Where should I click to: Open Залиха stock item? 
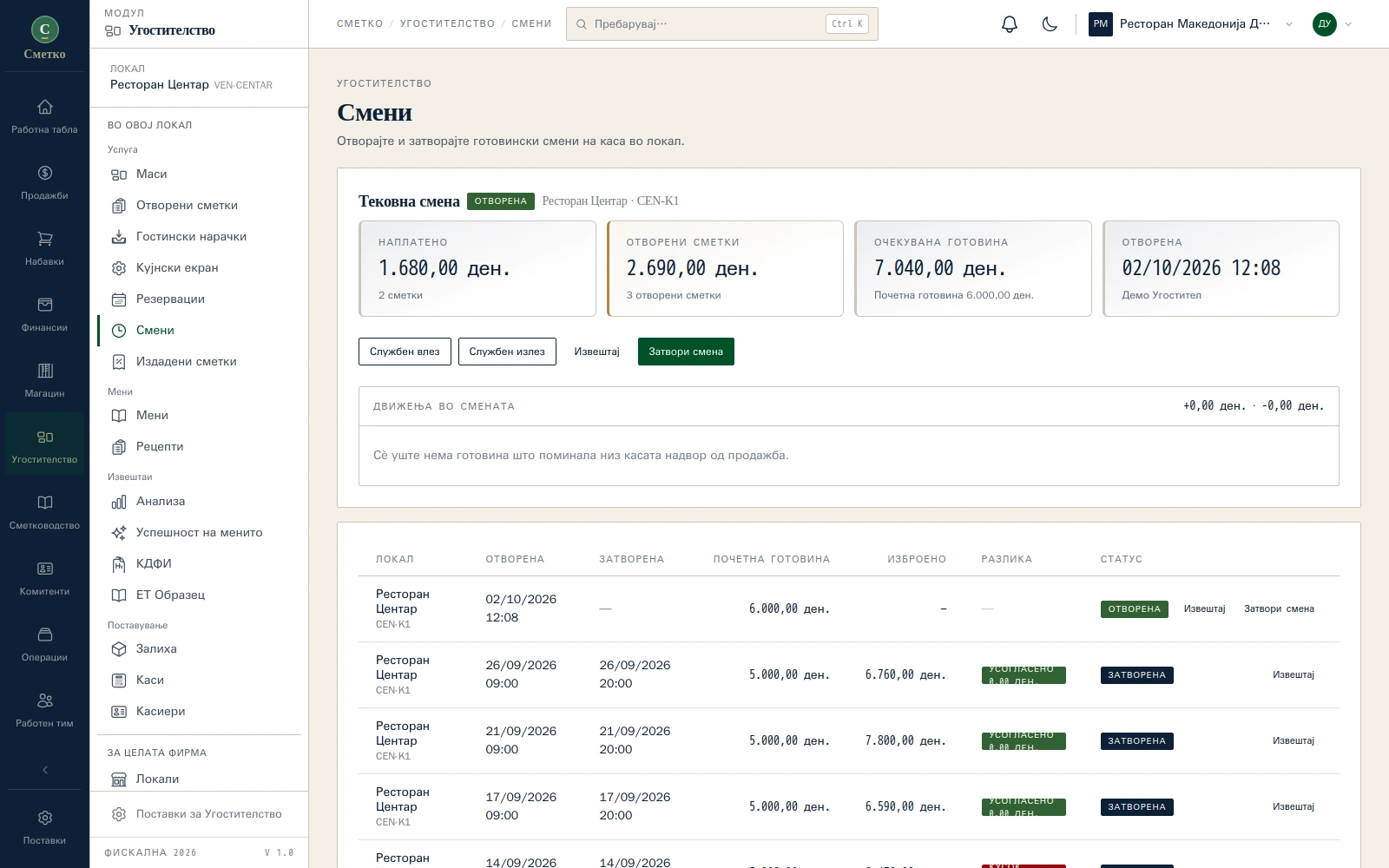point(199,649)
